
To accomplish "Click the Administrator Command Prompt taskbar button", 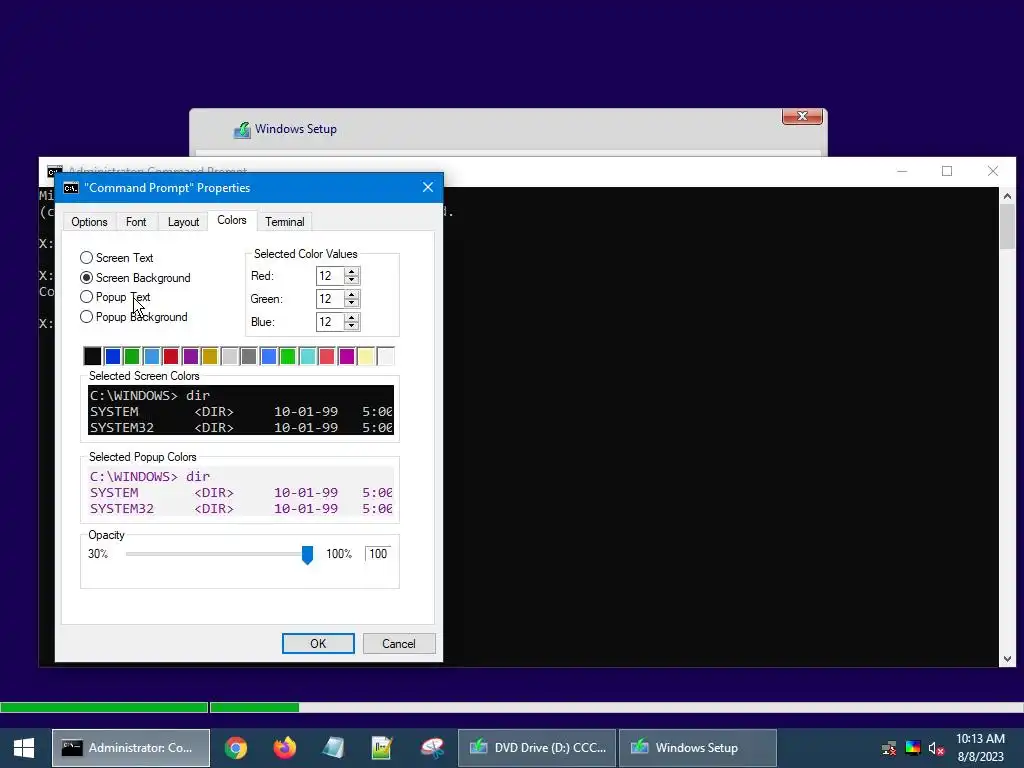I will tap(131, 748).
